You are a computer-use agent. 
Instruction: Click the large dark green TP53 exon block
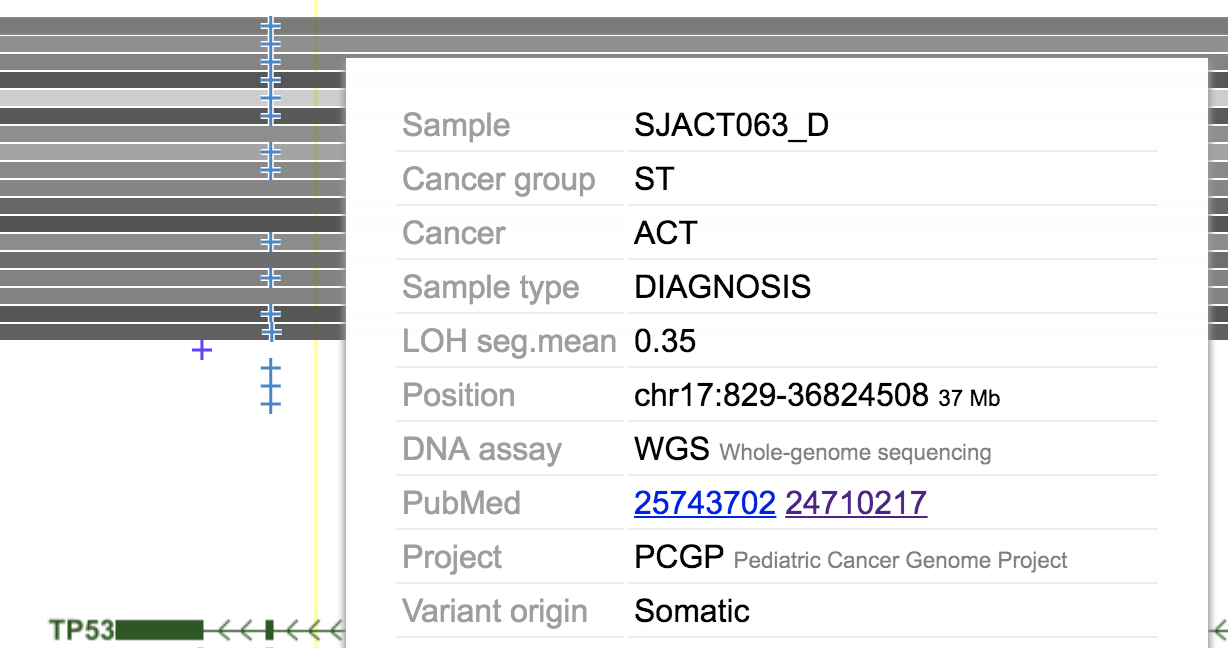pos(160,630)
